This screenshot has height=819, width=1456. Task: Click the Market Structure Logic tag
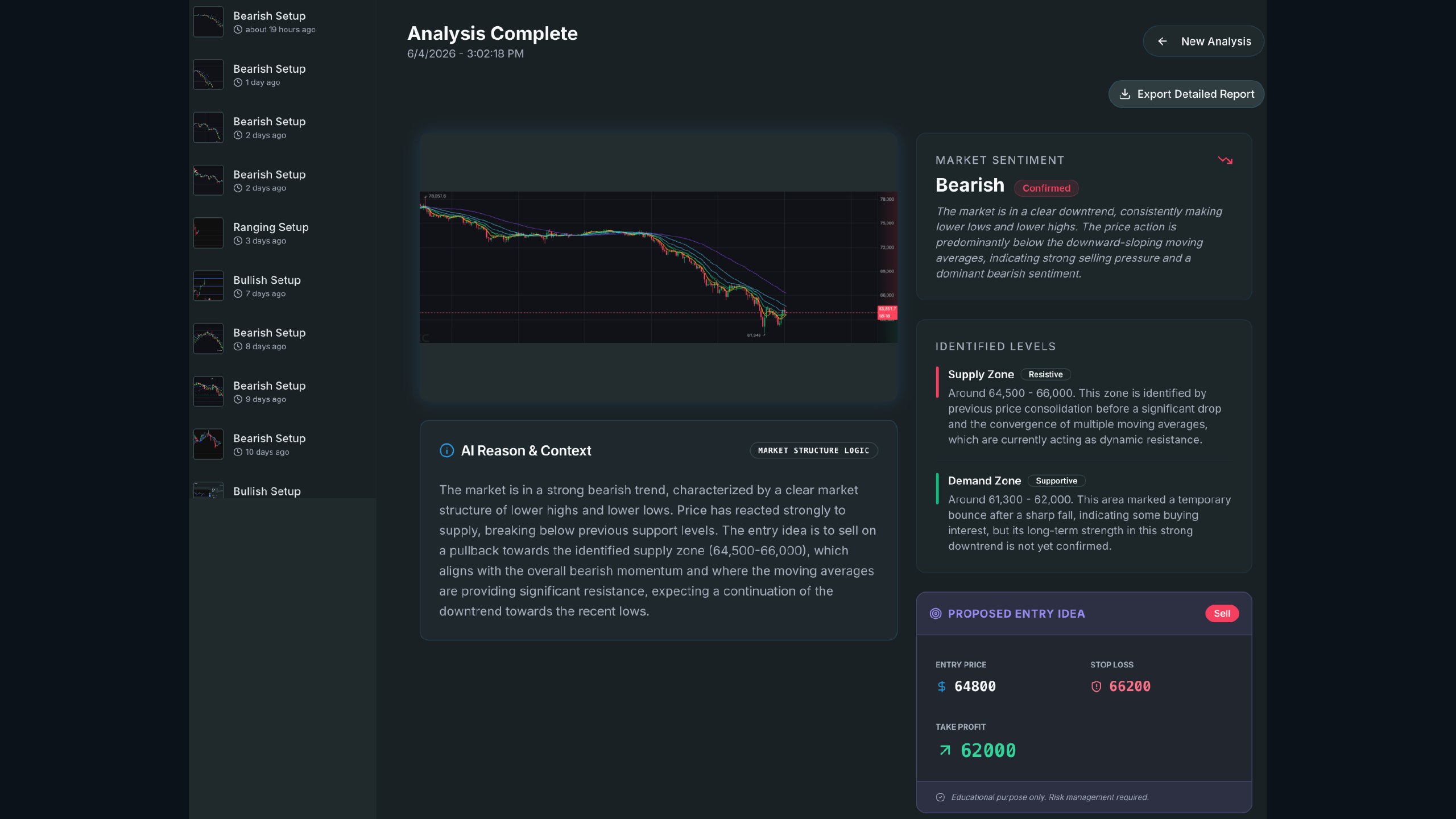pyautogui.click(x=813, y=450)
